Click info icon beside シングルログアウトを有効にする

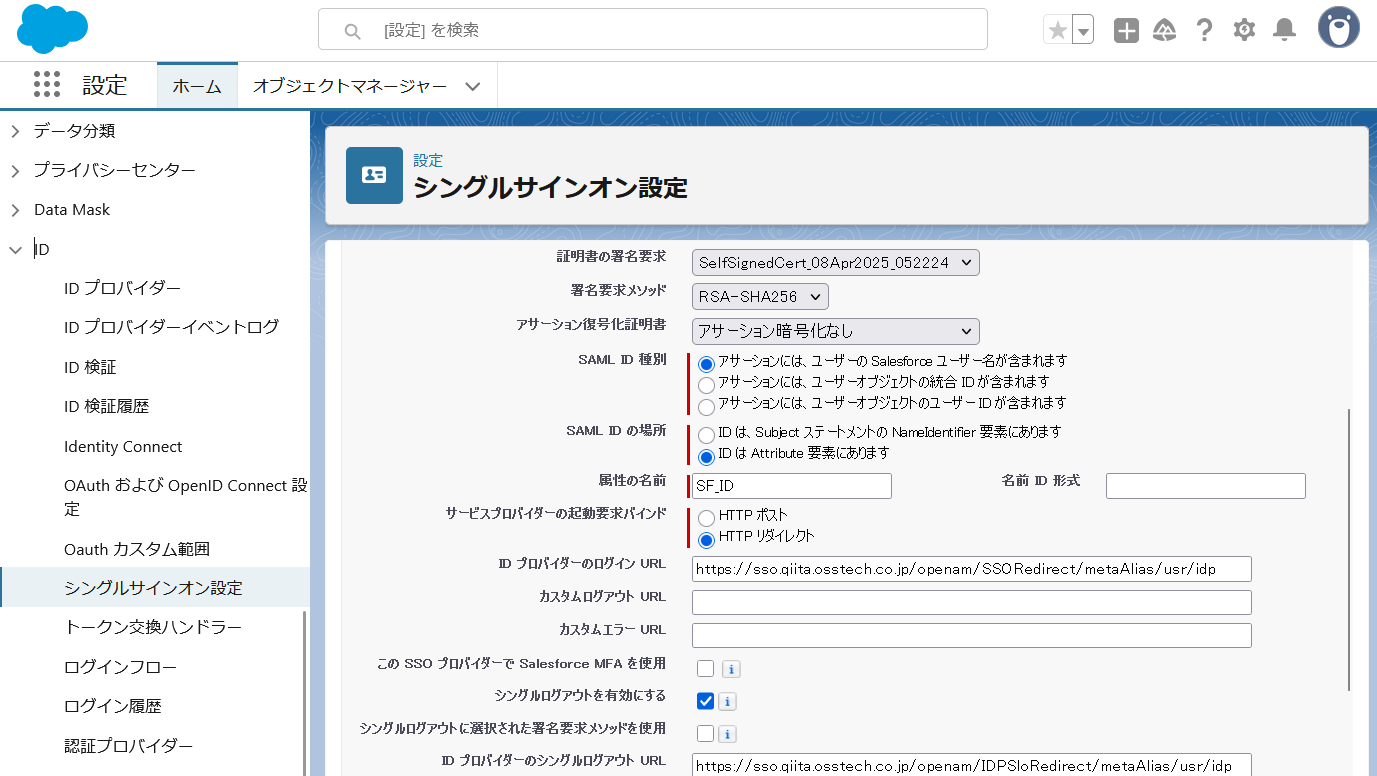coord(727,701)
